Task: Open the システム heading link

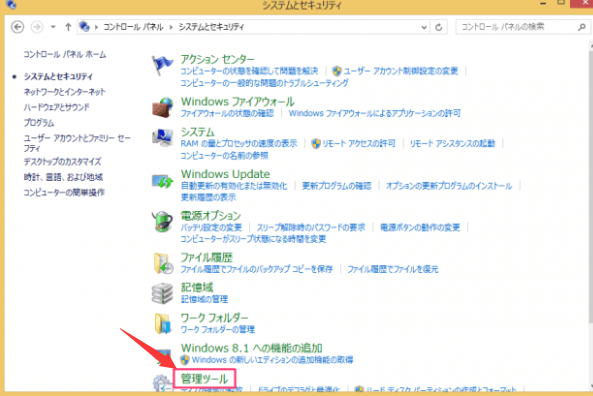Action: click(x=197, y=132)
